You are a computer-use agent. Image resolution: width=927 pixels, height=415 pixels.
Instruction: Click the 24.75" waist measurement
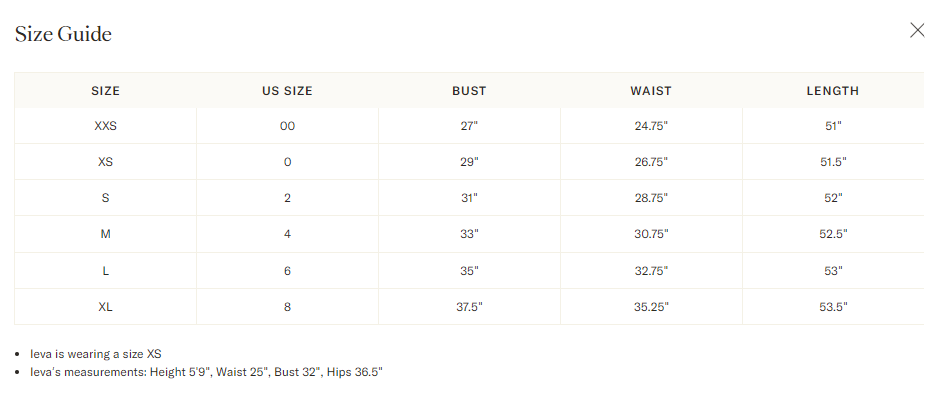[x=651, y=126]
